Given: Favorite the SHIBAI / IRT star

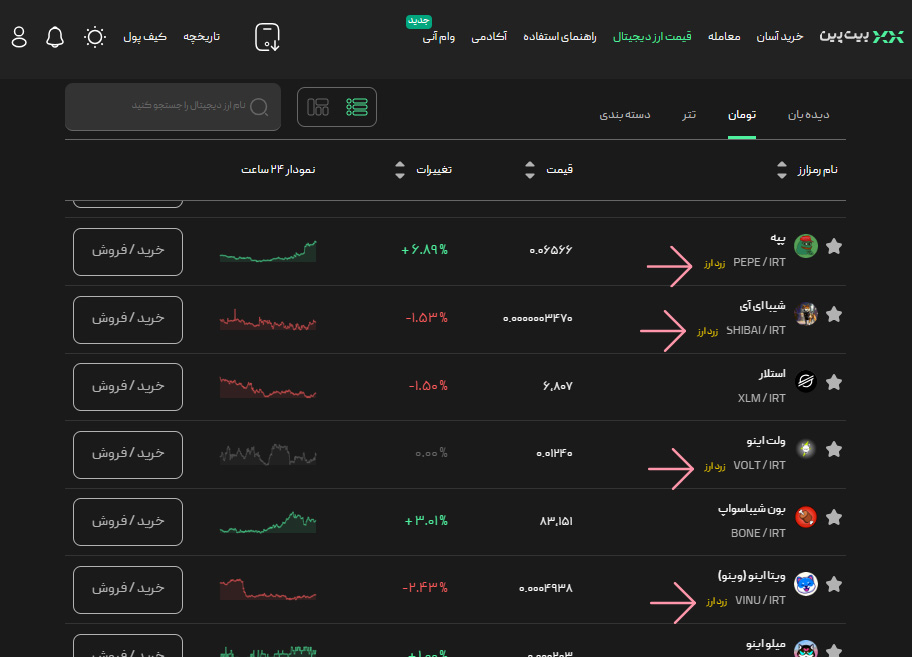Looking at the screenshot, I should click(x=834, y=315).
